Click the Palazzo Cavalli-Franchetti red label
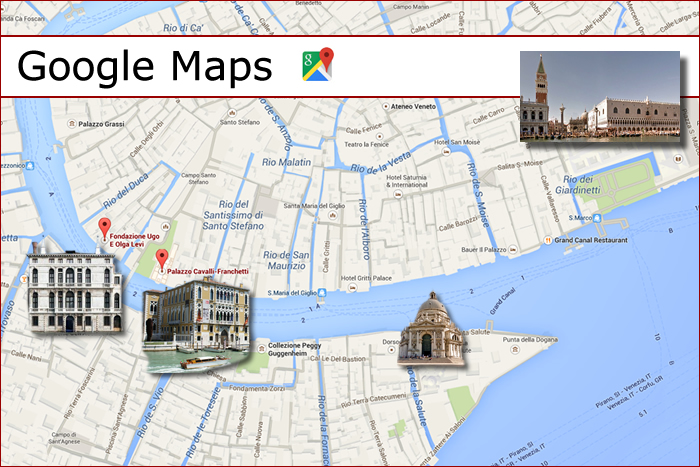The width and height of the screenshot is (700, 467). (x=208, y=271)
